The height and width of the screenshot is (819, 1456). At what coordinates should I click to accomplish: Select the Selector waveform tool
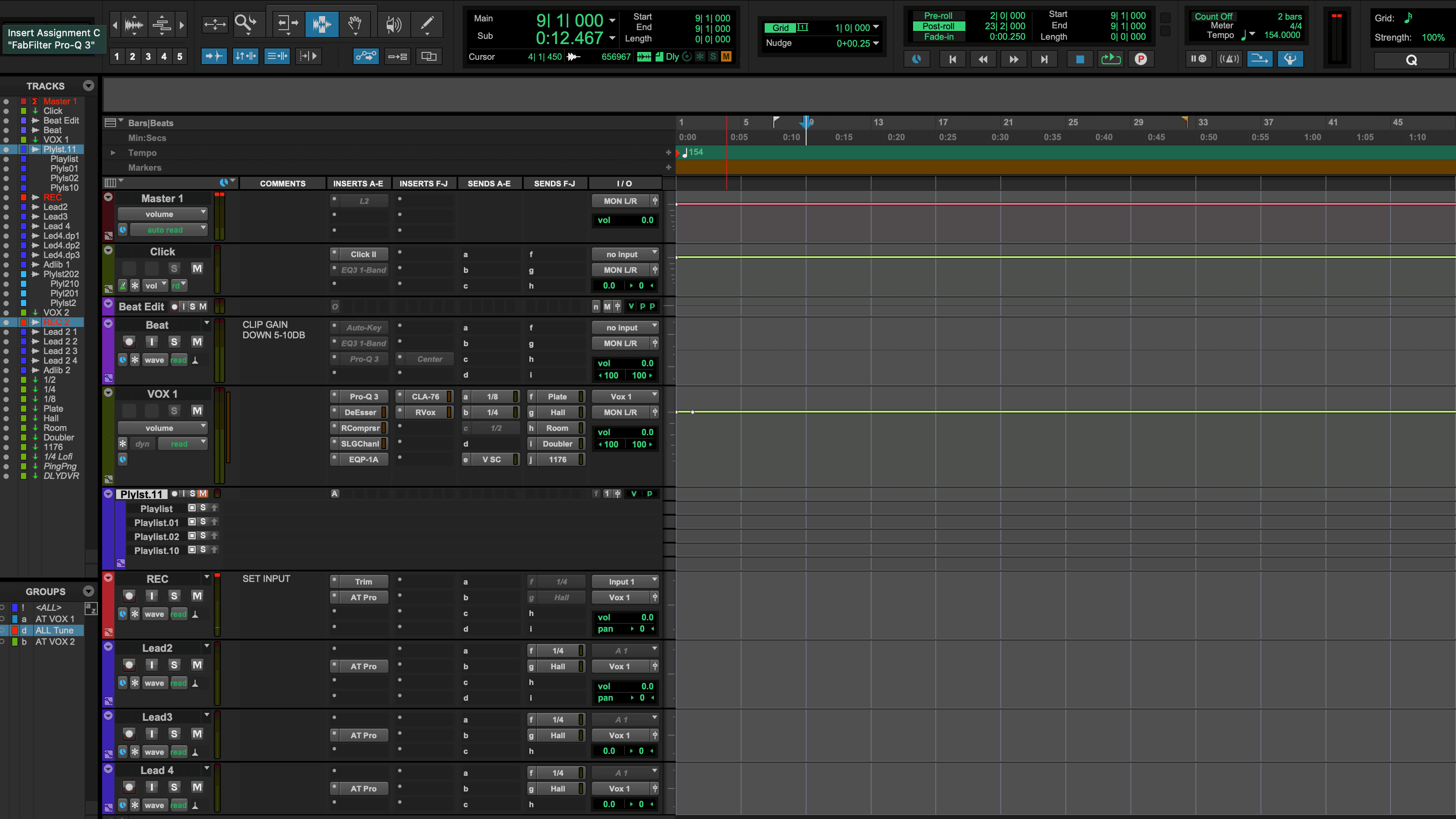322,24
